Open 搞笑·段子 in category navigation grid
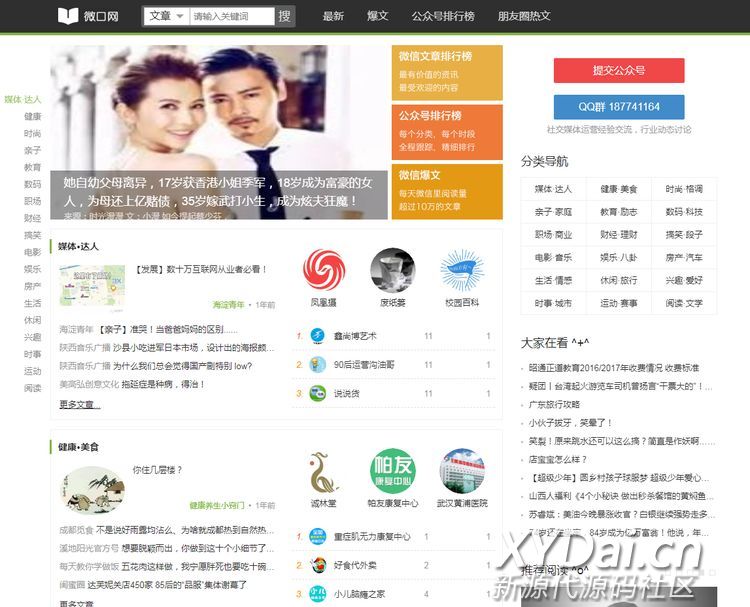750x607 pixels. pyautogui.click(x=684, y=235)
